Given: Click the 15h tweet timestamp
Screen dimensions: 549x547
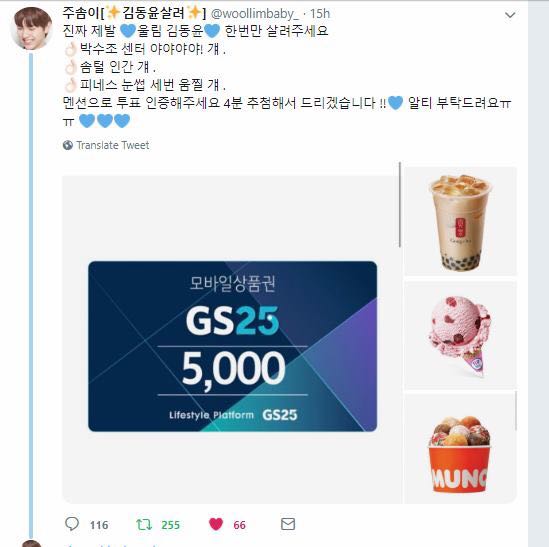Looking at the screenshot, I should pyautogui.click(x=320, y=14).
